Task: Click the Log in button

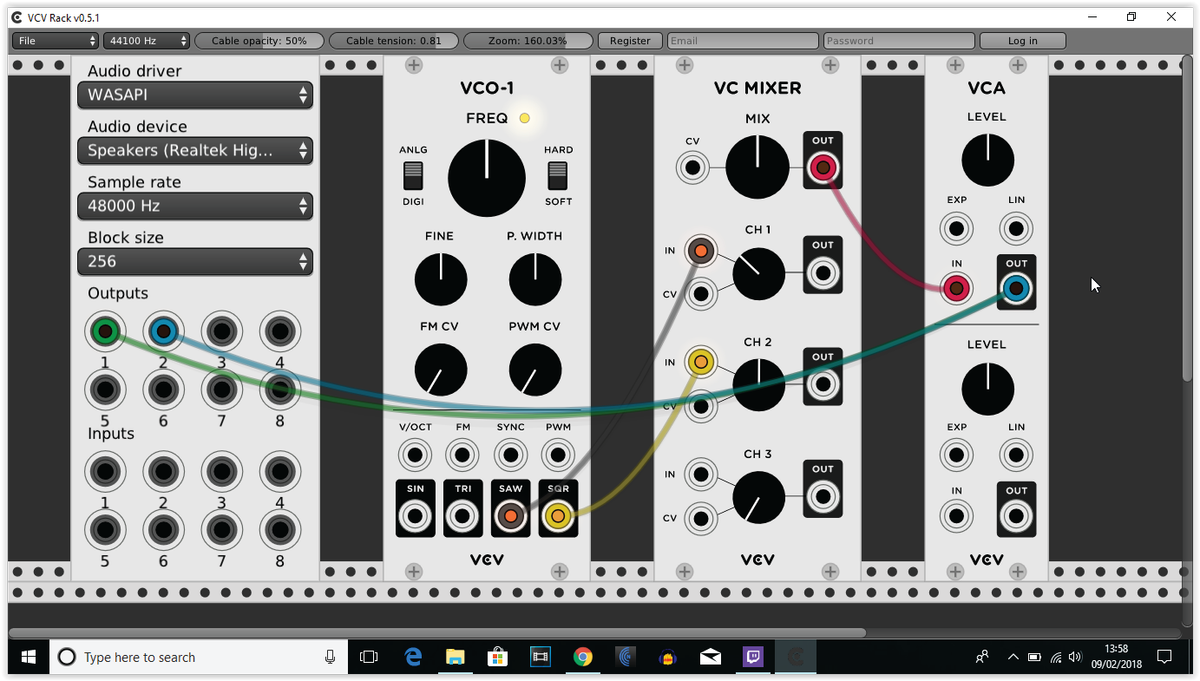Action: [1023, 40]
